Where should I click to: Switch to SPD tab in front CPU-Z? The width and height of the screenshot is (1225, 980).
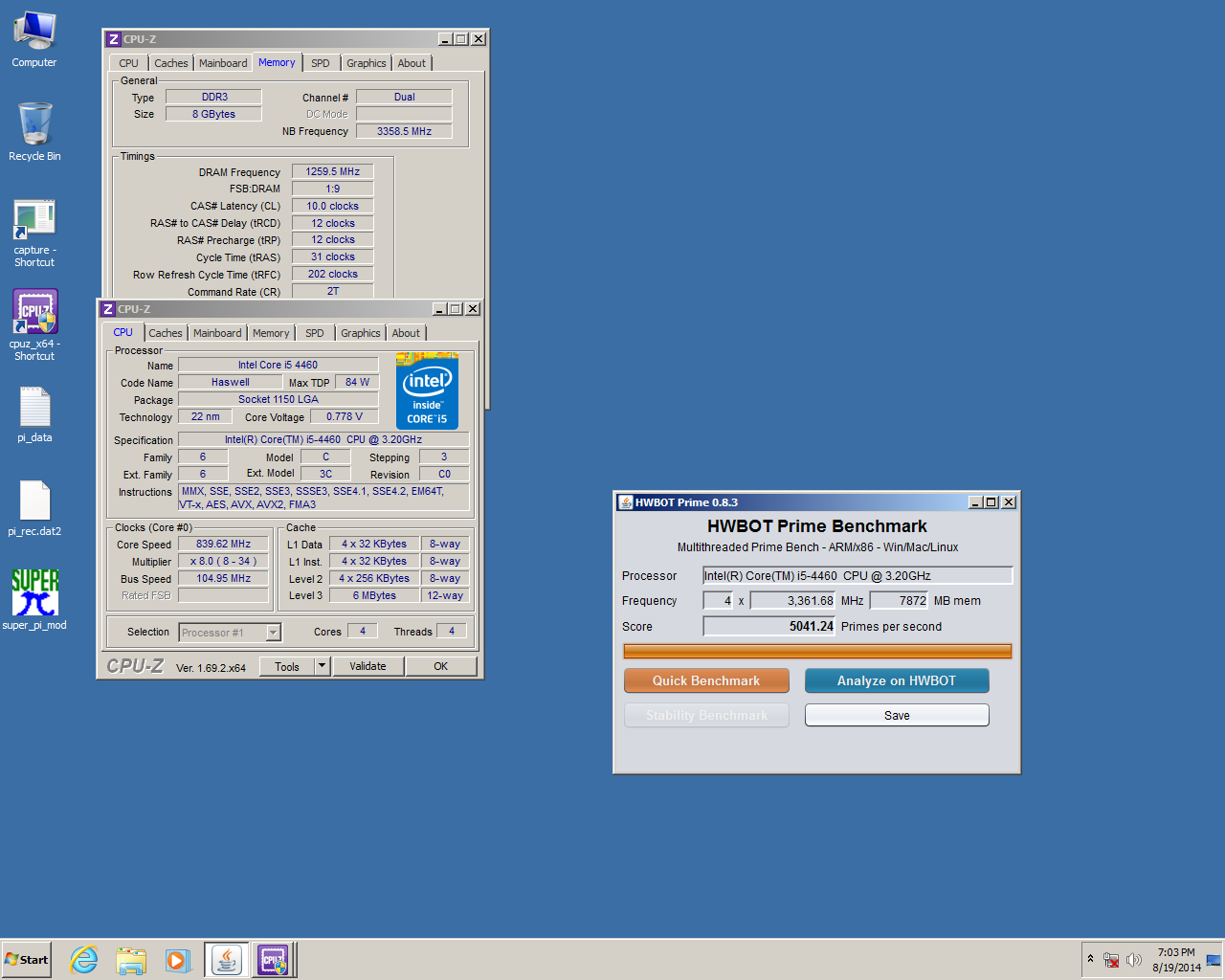point(315,333)
